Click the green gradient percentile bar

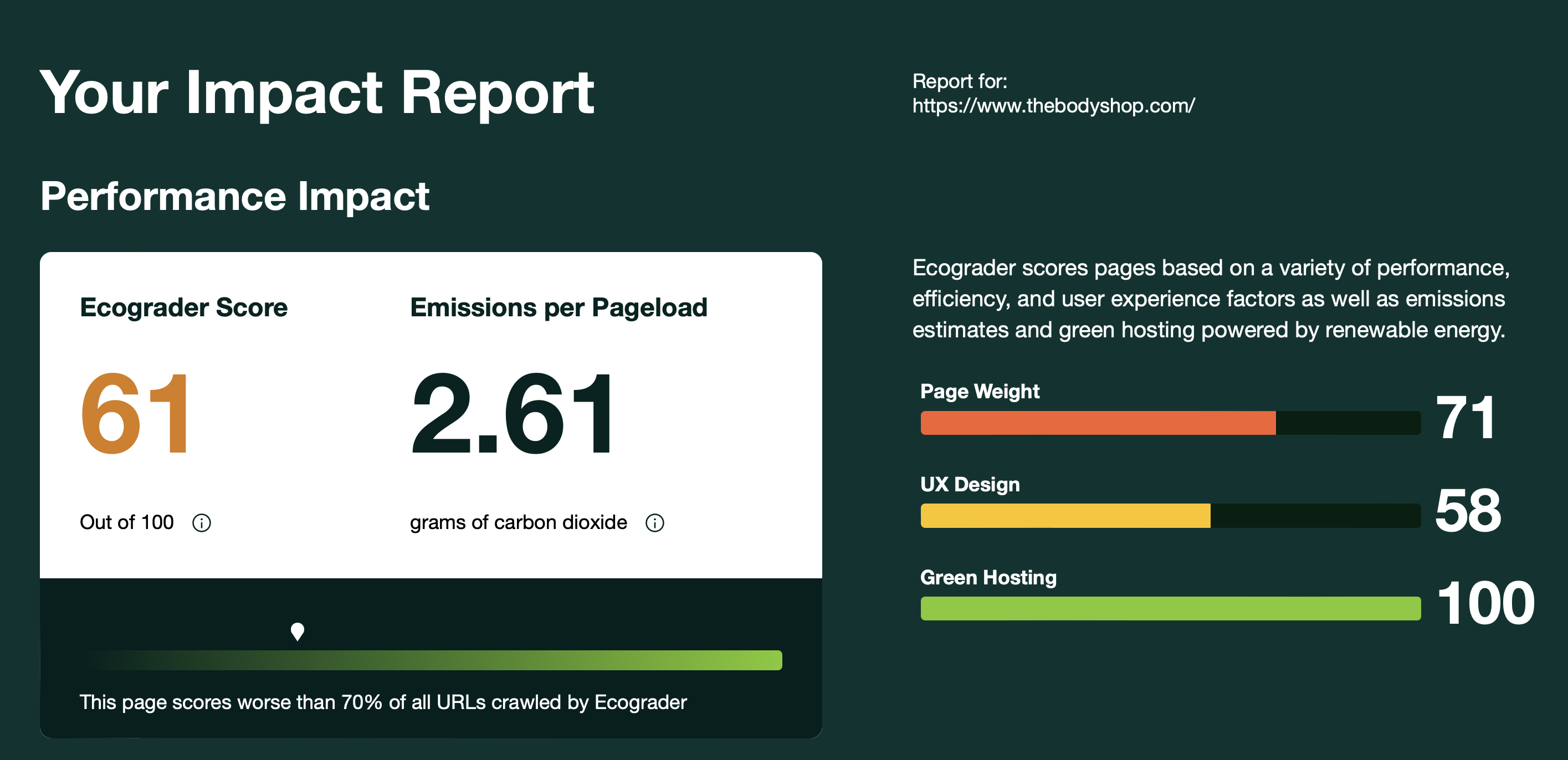[x=431, y=660]
